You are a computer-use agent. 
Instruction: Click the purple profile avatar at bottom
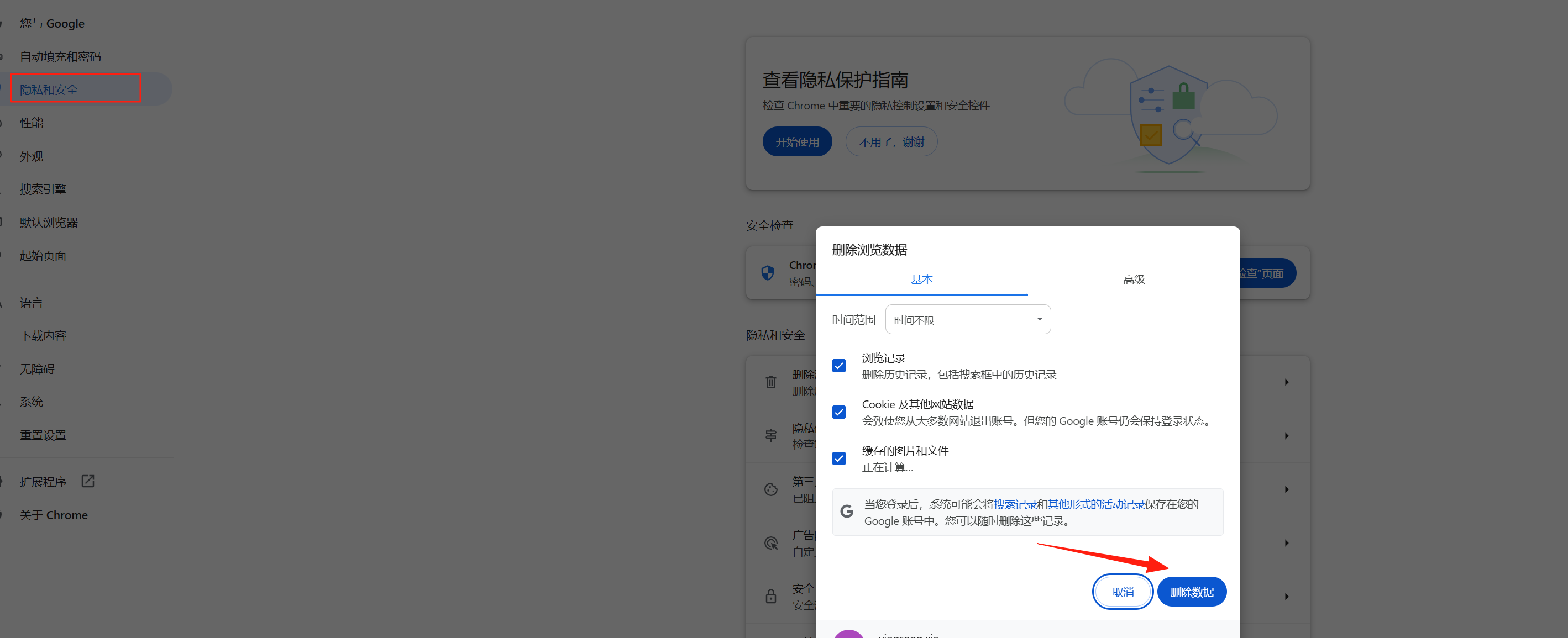(849, 634)
